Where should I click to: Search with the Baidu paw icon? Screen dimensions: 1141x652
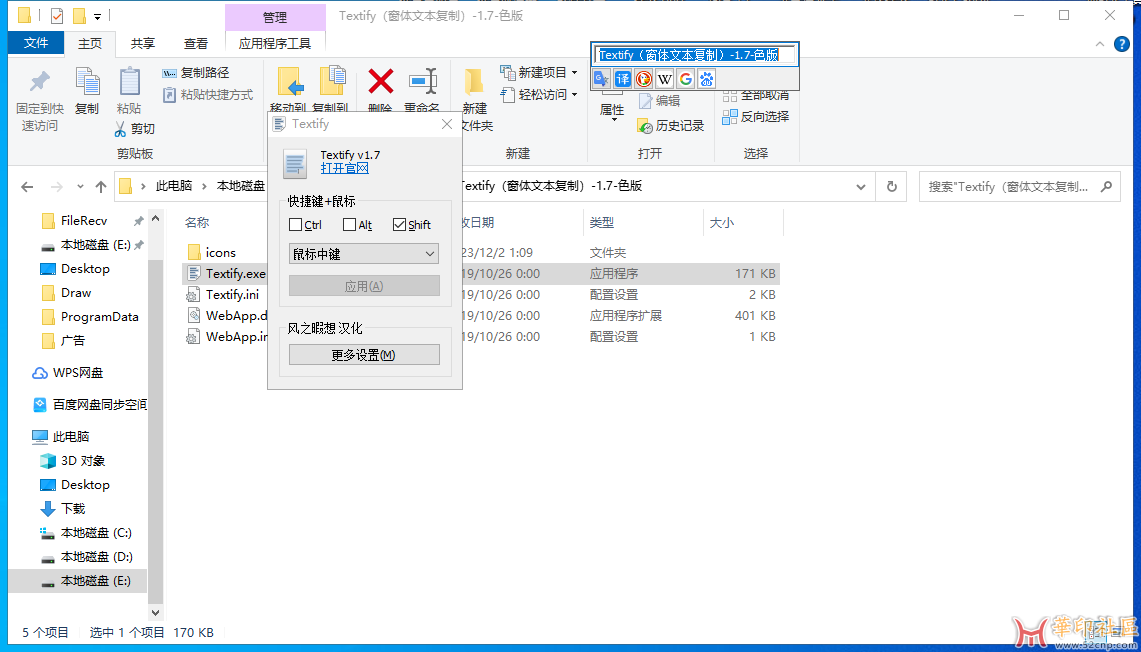707,79
